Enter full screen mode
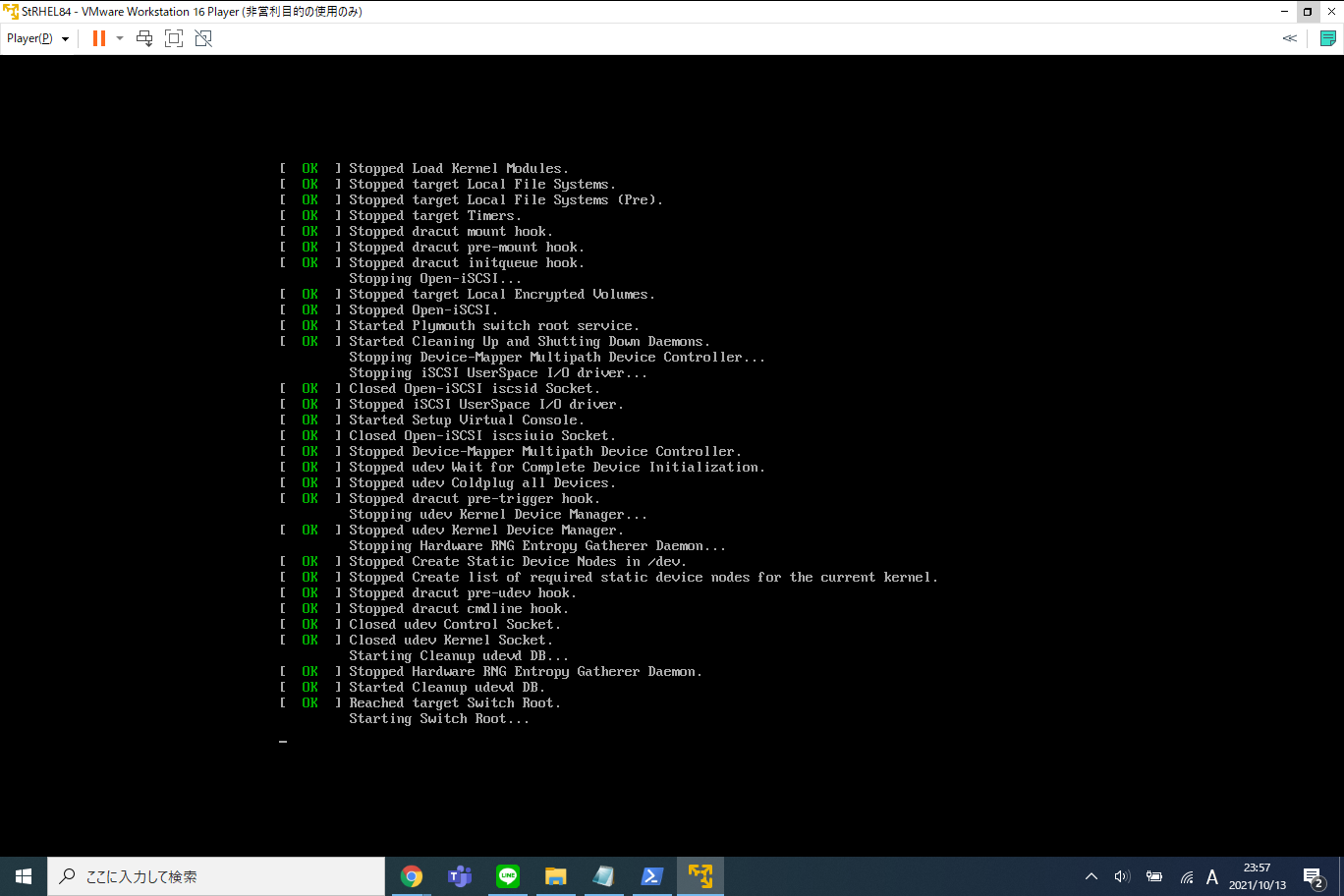This screenshot has height=896, width=1344. 174,38
